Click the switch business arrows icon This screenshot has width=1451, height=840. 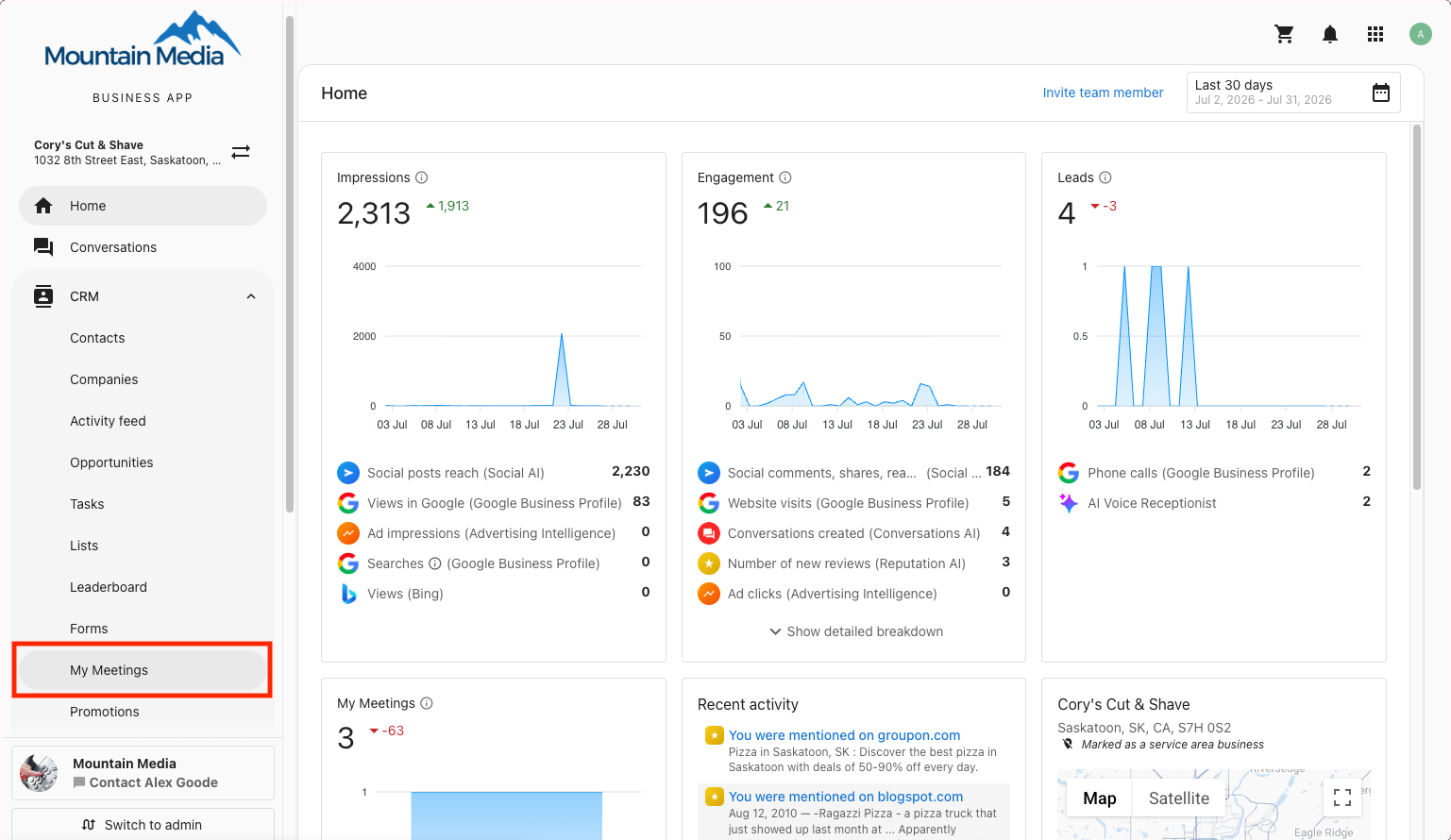pyautogui.click(x=241, y=151)
